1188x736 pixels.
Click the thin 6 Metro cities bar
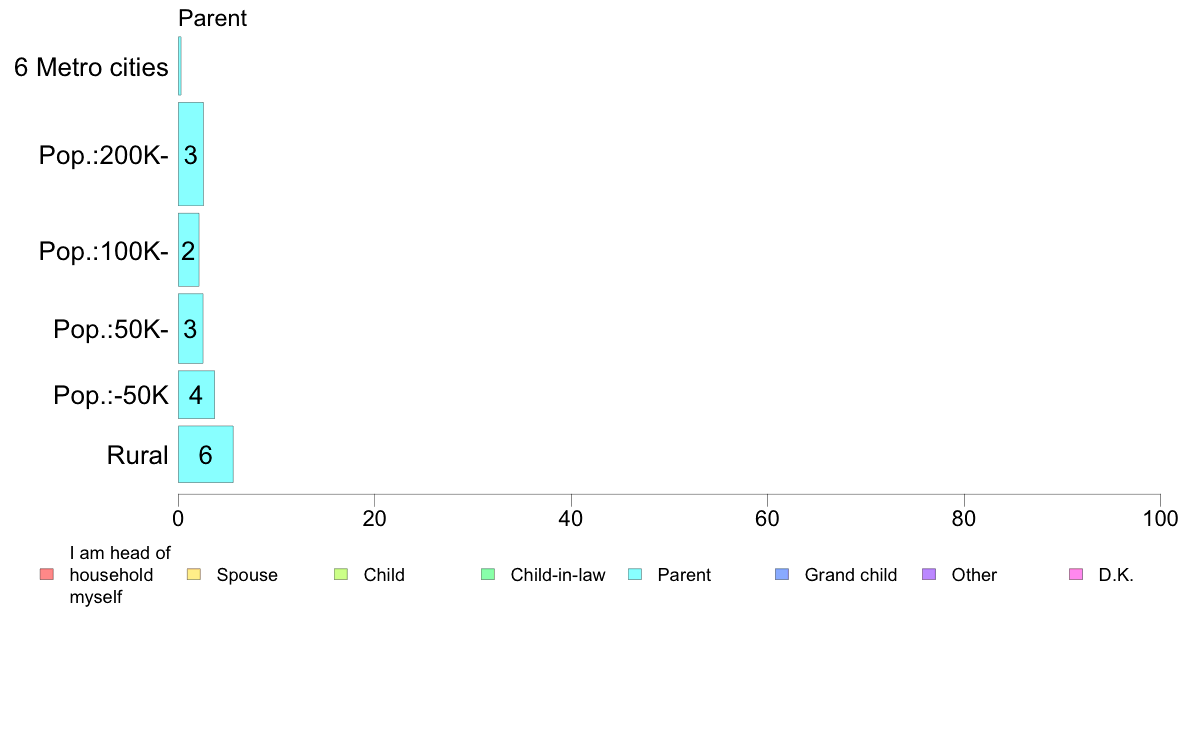(x=180, y=66)
